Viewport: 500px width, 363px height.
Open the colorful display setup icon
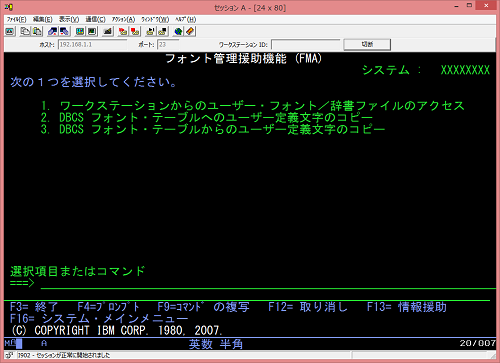click(x=80, y=31)
